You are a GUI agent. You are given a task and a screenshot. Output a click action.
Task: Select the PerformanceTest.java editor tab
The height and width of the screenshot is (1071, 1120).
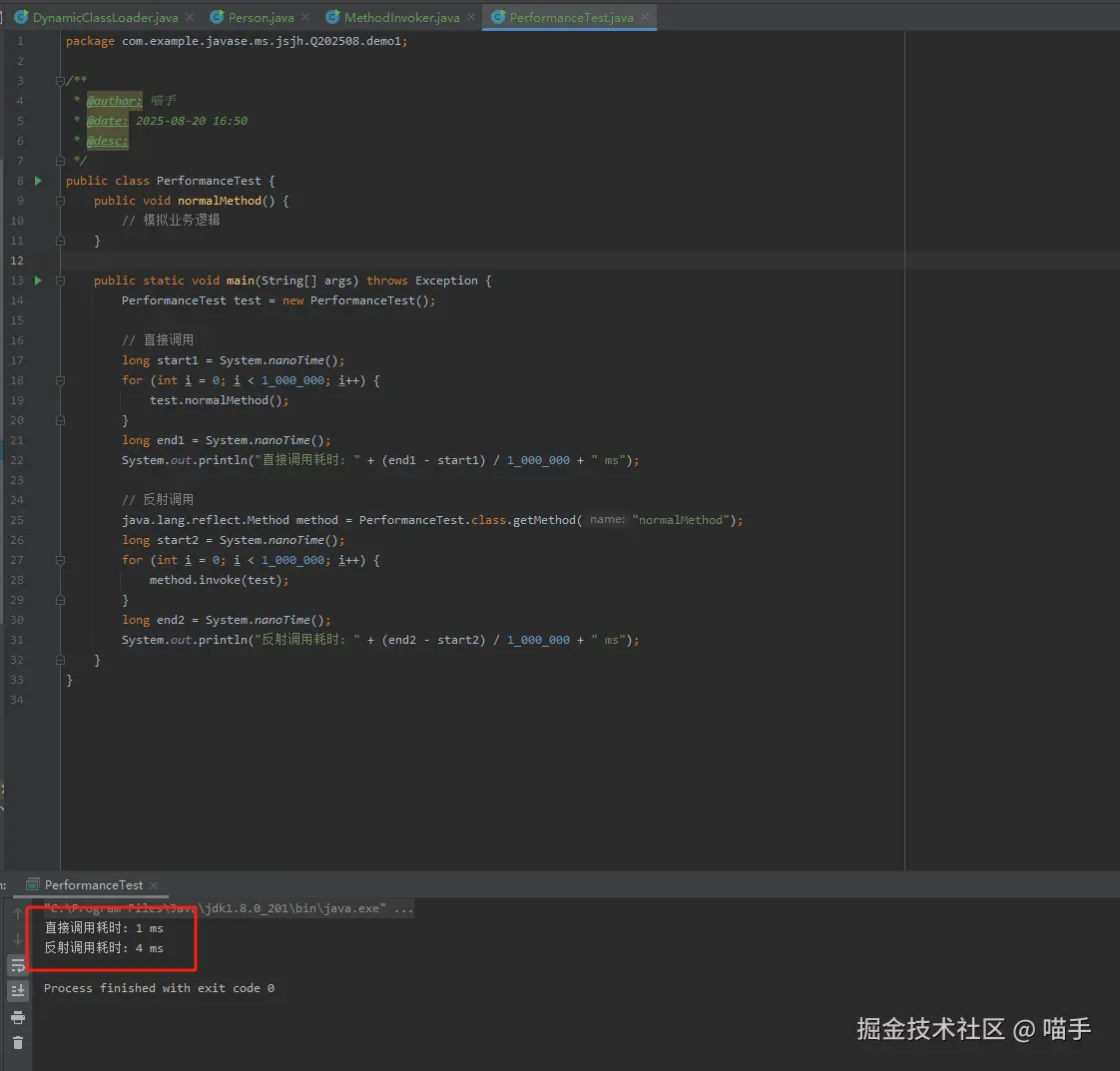(x=571, y=17)
